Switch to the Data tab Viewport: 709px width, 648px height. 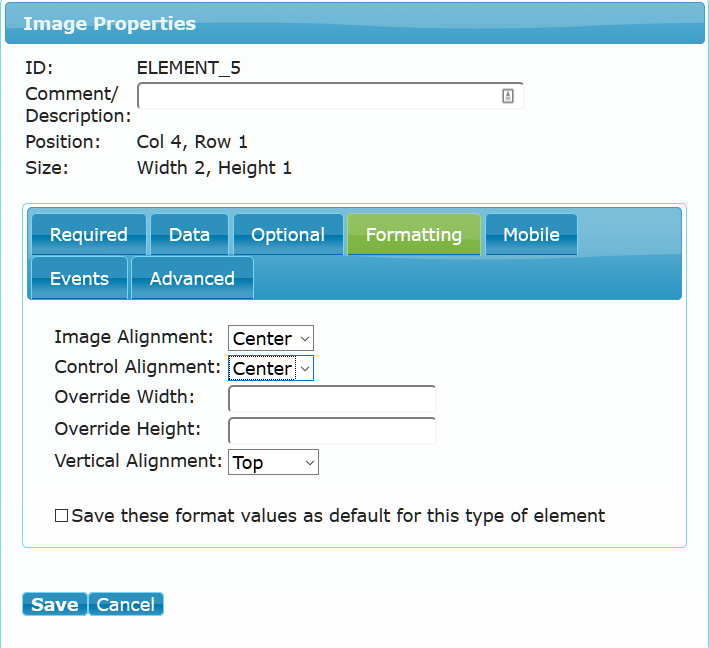pos(189,234)
